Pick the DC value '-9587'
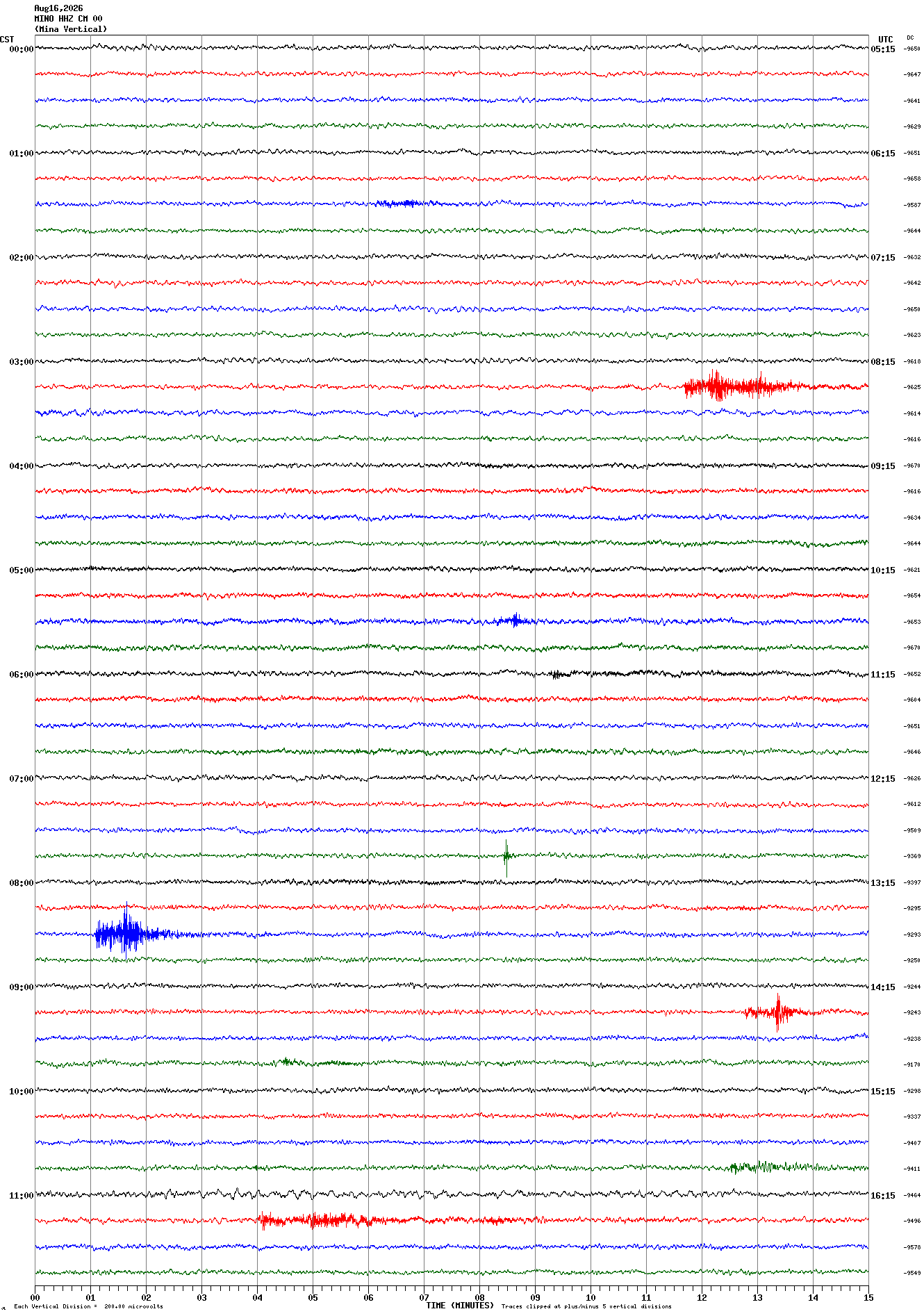Viewport: 924px width, 1316px height. coord(912,205)
